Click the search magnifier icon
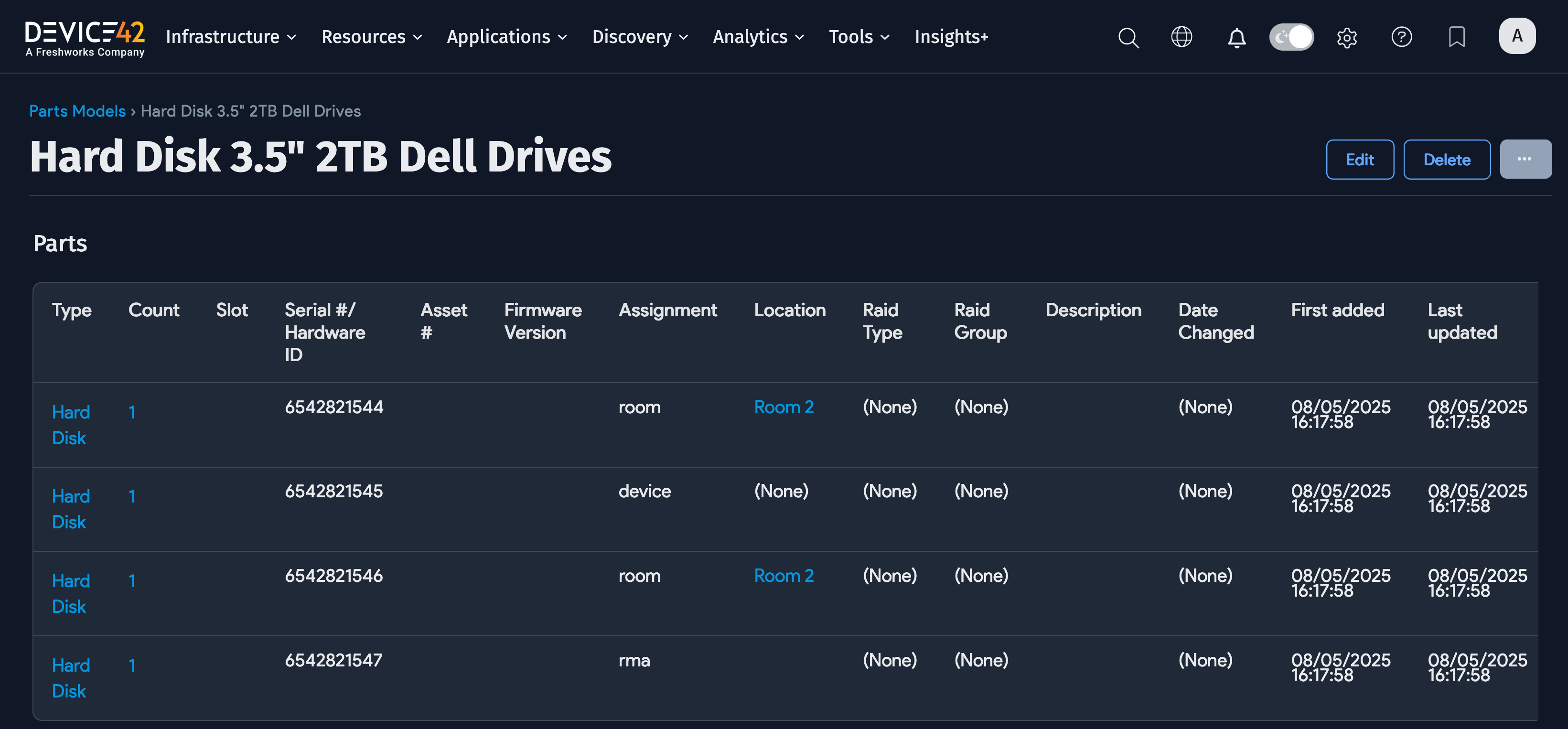Viewport: 1568px width, 729px height. 1128,37
